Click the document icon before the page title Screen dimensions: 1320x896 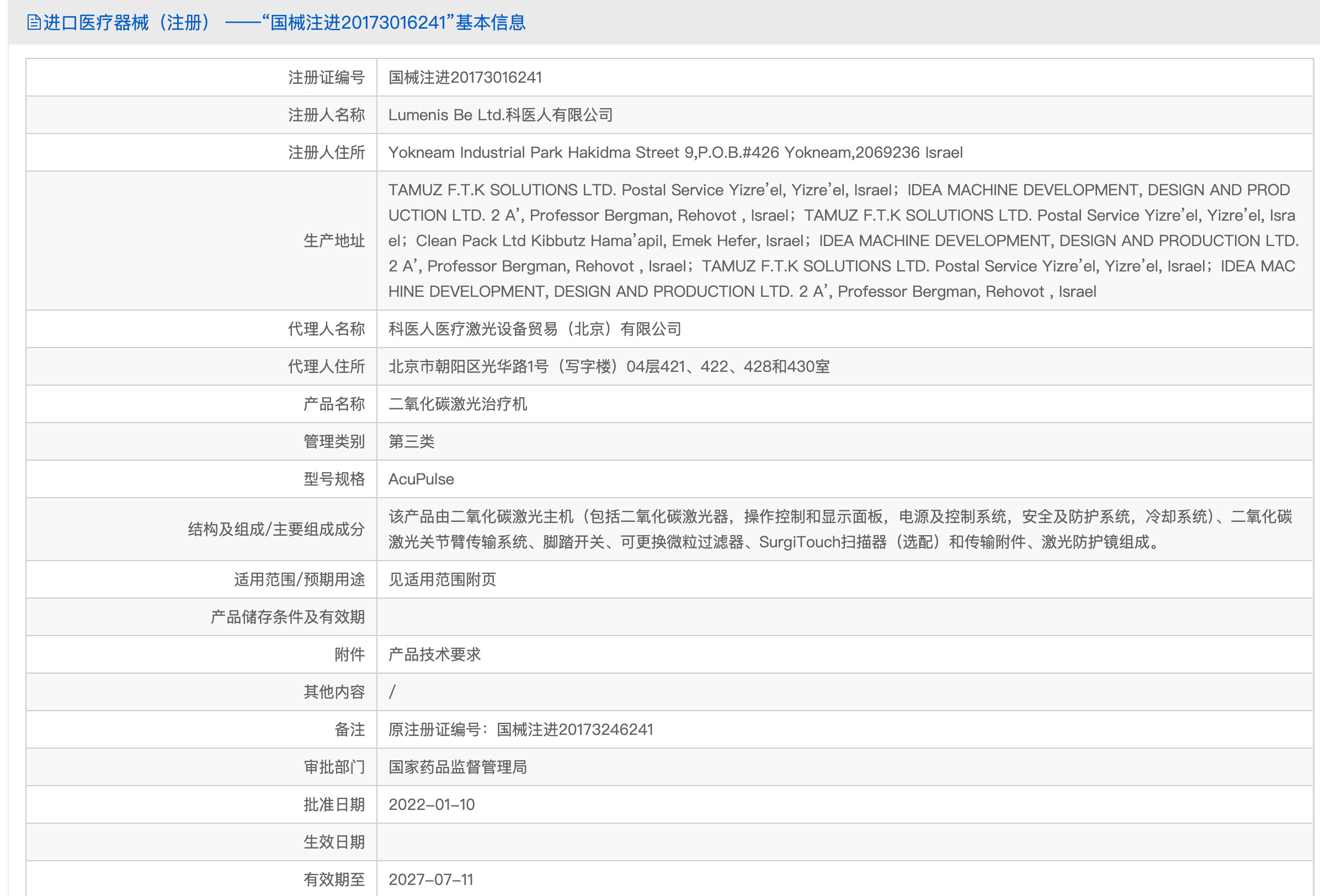coord(34,23)
